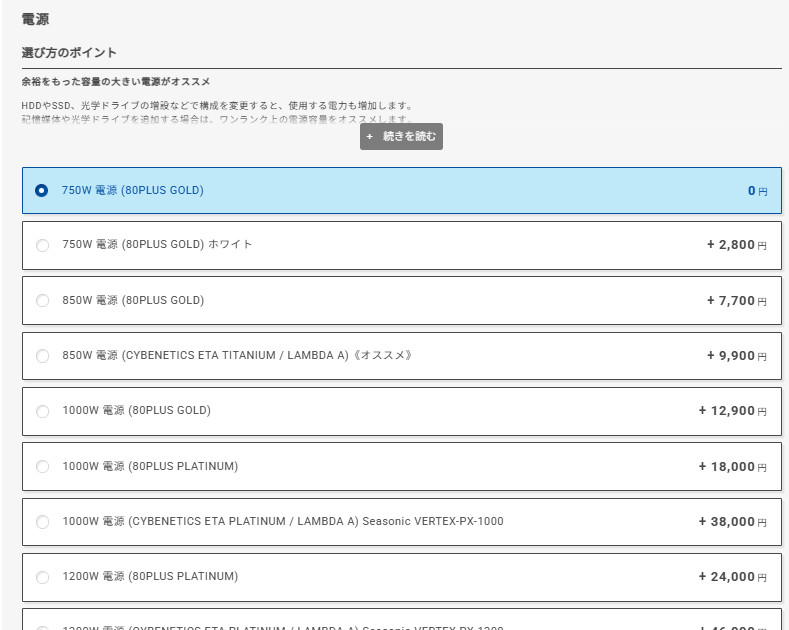
Task: Pick the 1200W 80PLUS PLATINUM radio button
Action: pyautogui.click(x=42, y=577)
